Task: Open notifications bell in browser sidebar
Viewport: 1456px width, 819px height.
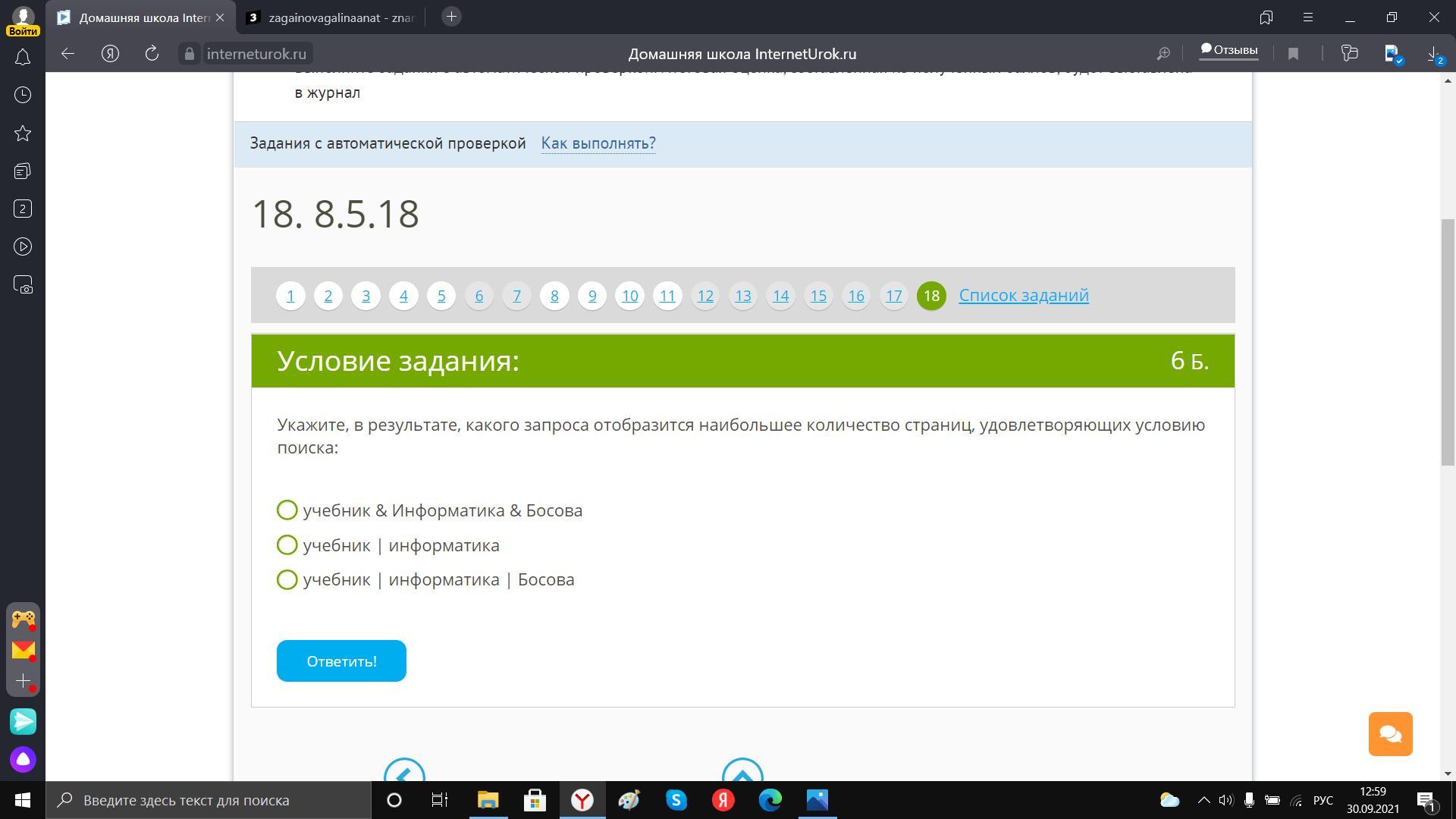Action: click(23, 58)
